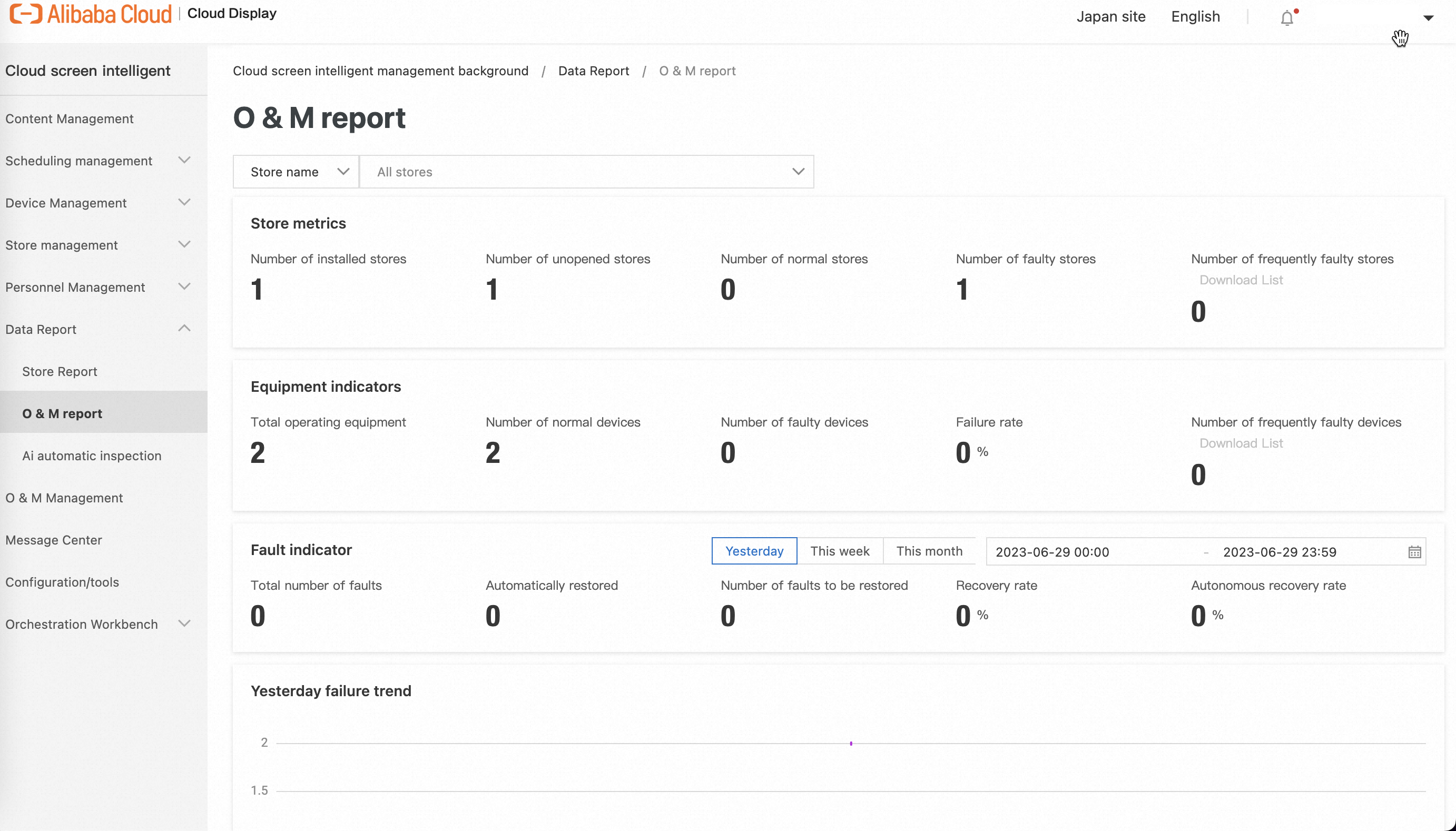
Task: Expand Personnel Management menu
Action: click(x=103, y=288)
